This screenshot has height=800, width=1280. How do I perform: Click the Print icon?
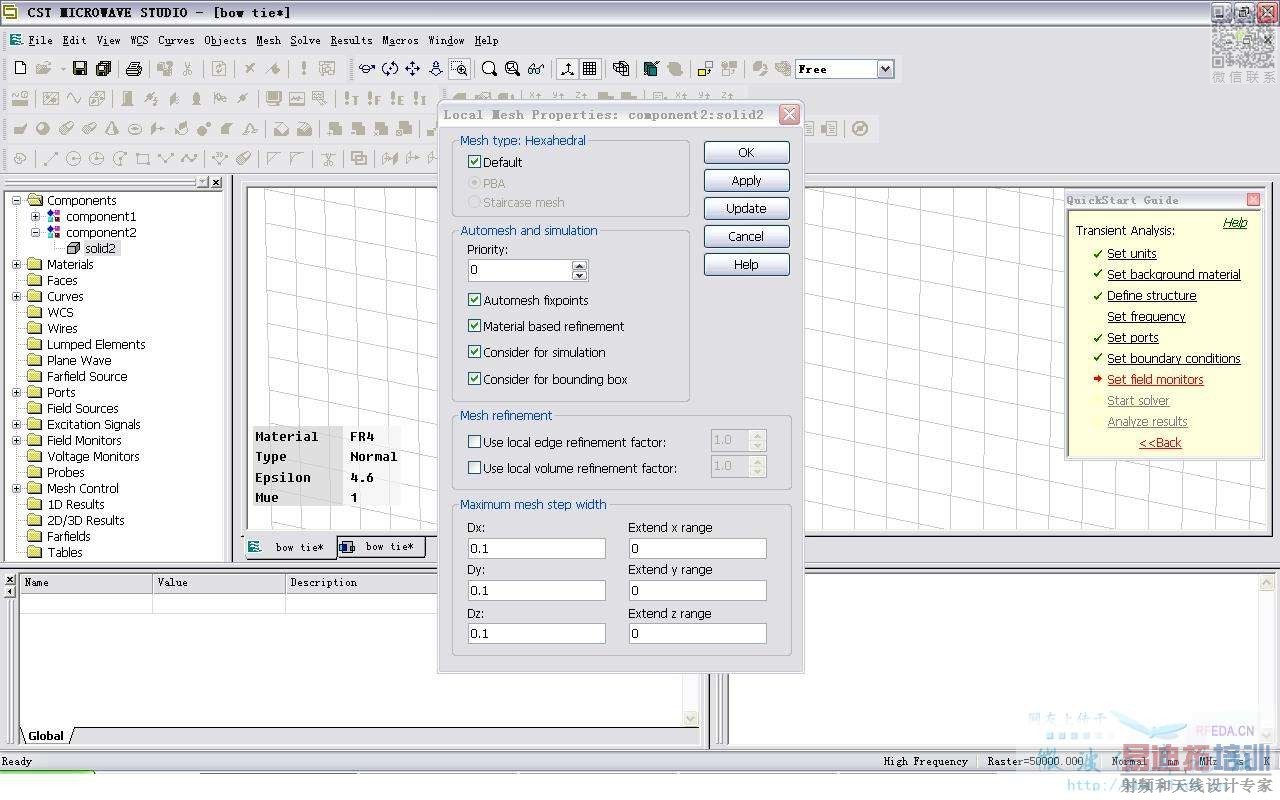pos(134,69)
